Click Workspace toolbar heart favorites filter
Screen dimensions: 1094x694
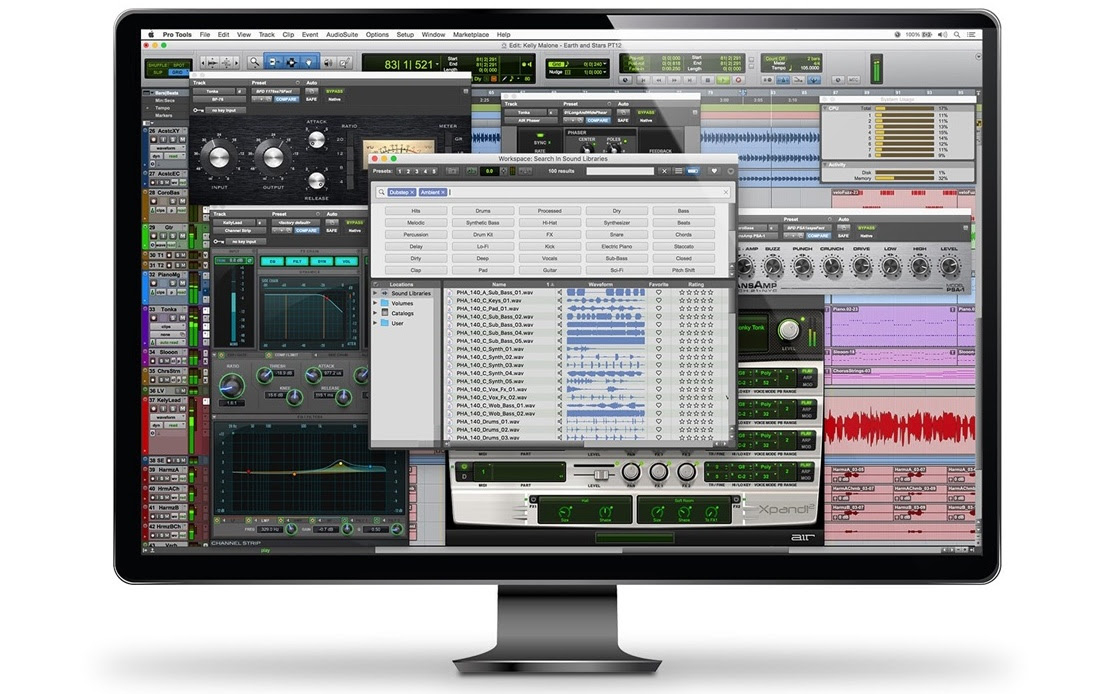tap(714, 171)
